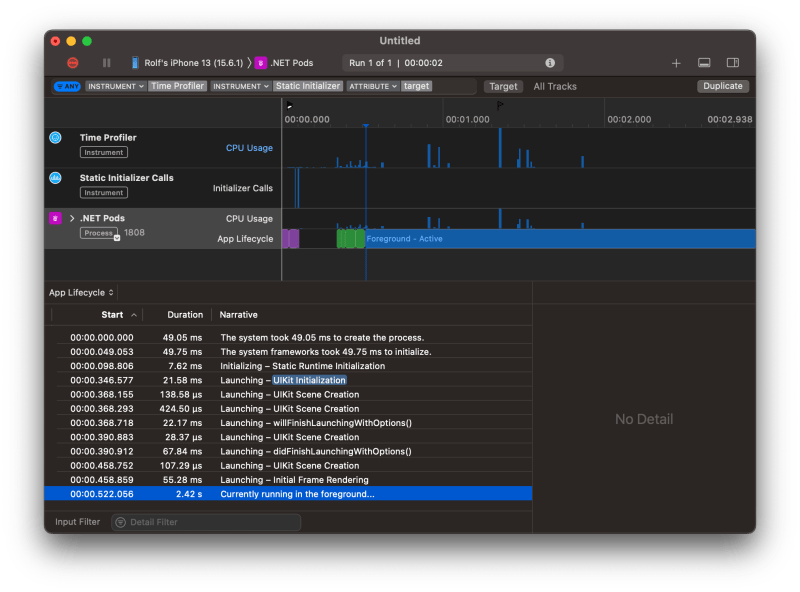800x592 pixels.
Task: Pause the trace recording
Action: click(106, 62)
